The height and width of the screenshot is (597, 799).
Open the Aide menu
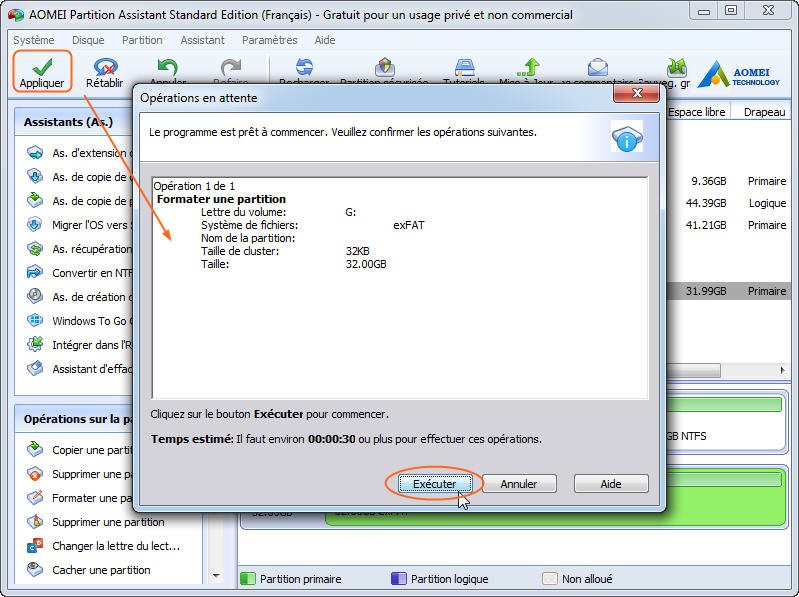click(325, 40)
